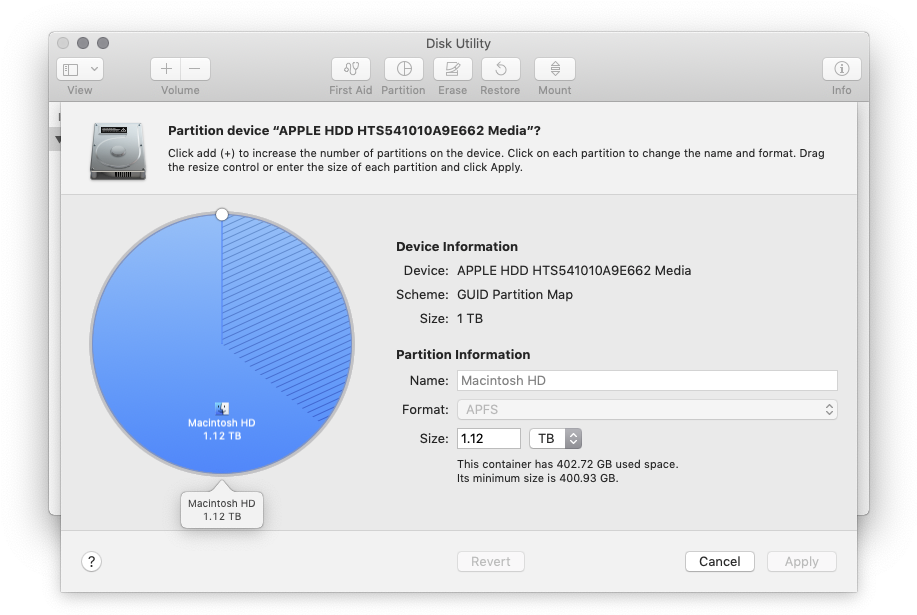Open the Format APFS dropdown
Viewport: 917px width, 615px height.
click(647, 410)
